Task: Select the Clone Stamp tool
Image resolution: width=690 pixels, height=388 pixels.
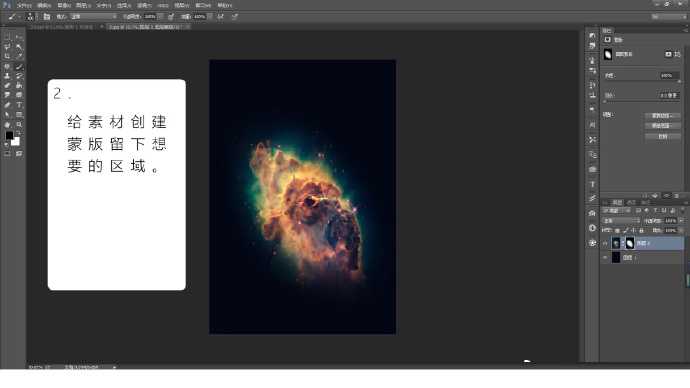Action: tap(7, 76)
